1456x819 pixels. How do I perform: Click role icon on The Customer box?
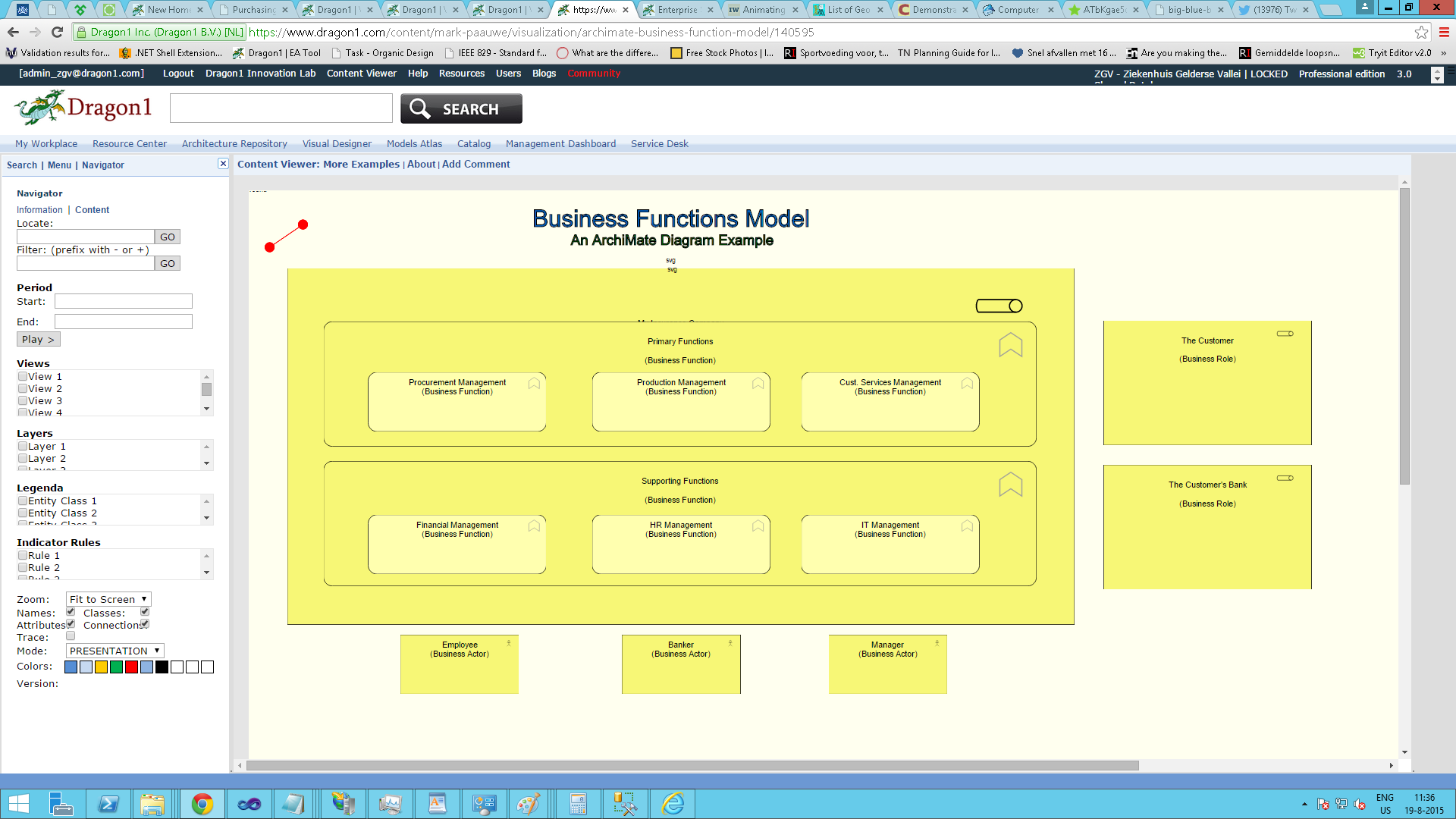coord(1285,334)
